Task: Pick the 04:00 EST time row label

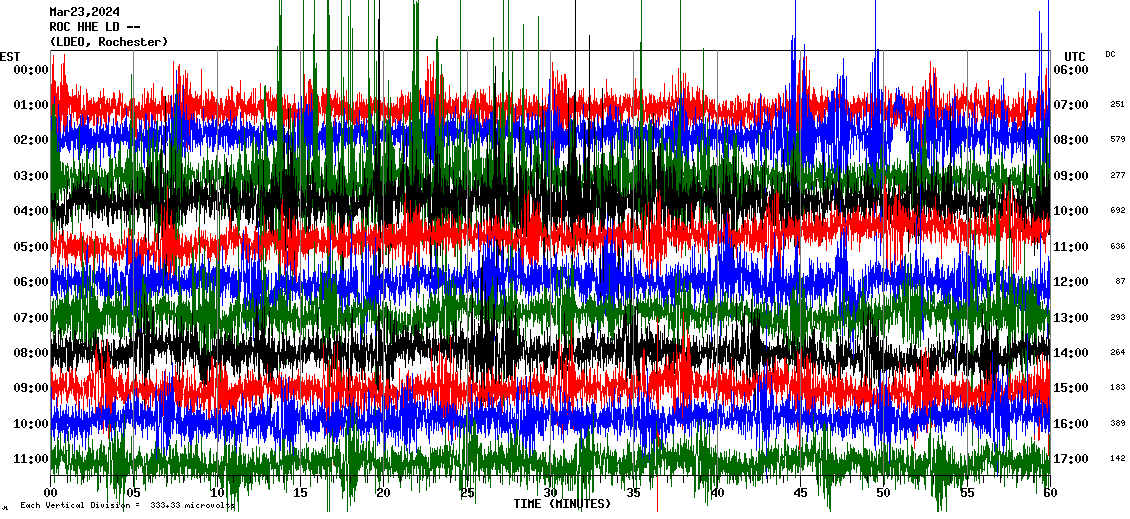Action: [x=31, y=211]
